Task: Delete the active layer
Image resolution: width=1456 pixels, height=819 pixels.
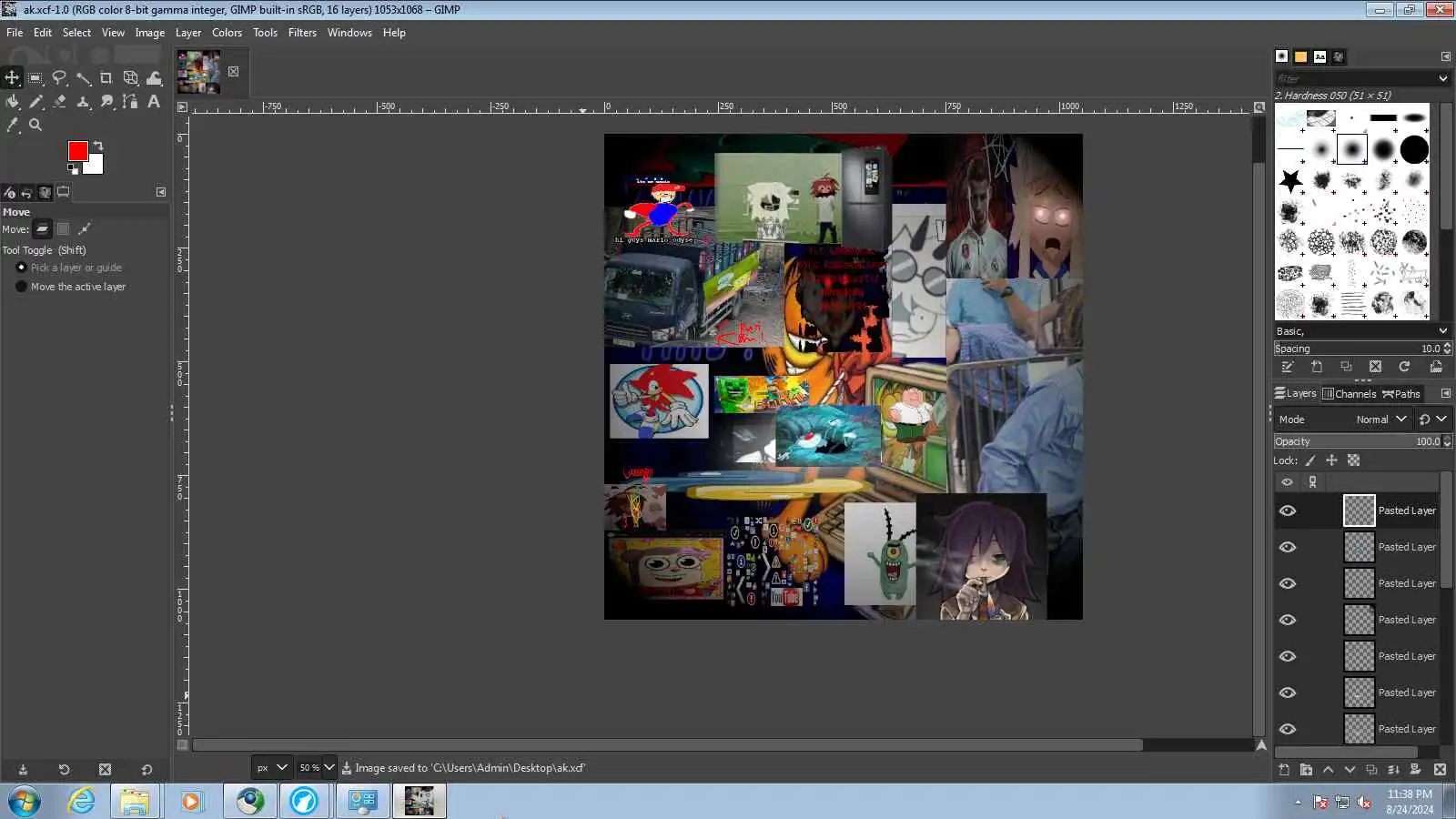Action: tap(1440, 770)
